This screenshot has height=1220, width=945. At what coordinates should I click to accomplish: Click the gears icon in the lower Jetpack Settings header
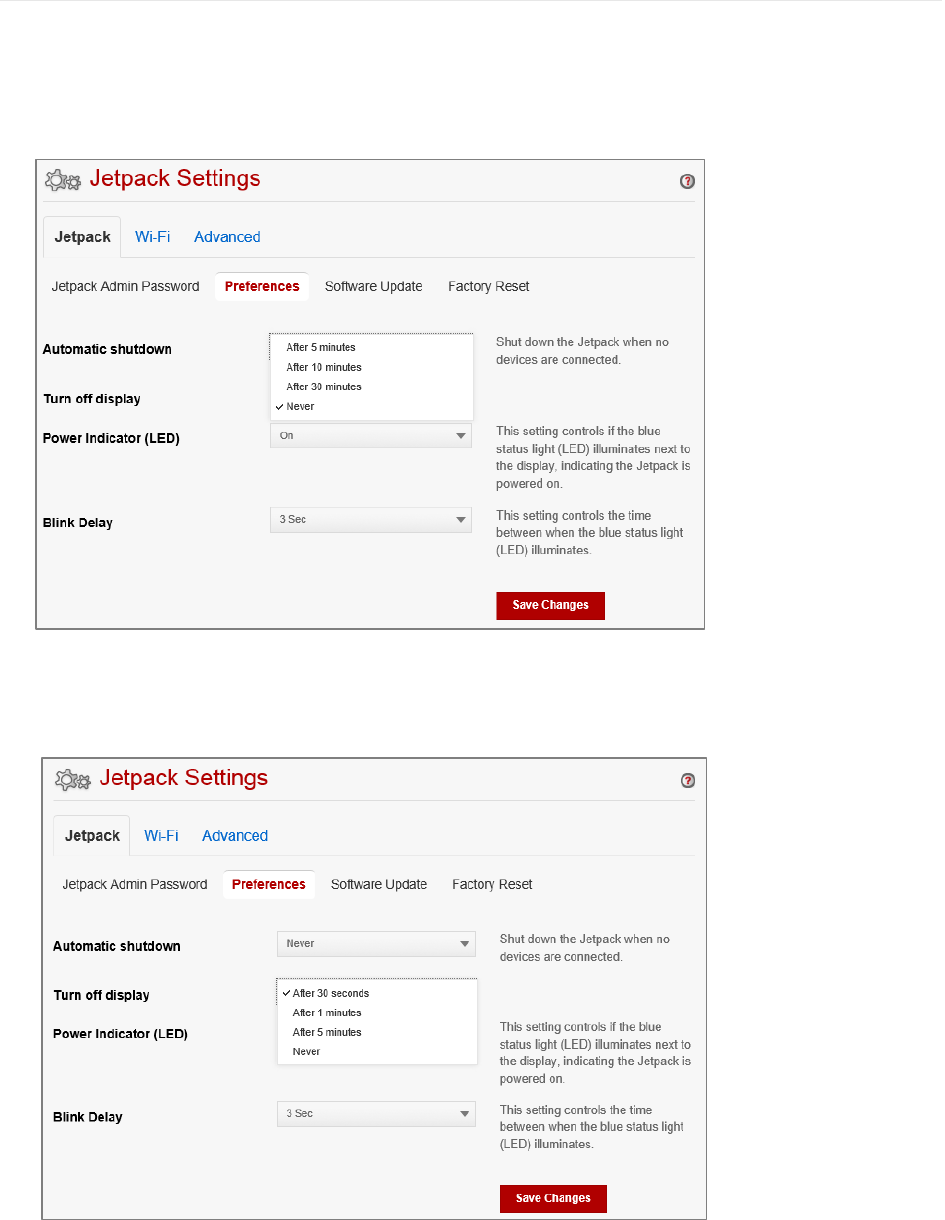(72, 779)
